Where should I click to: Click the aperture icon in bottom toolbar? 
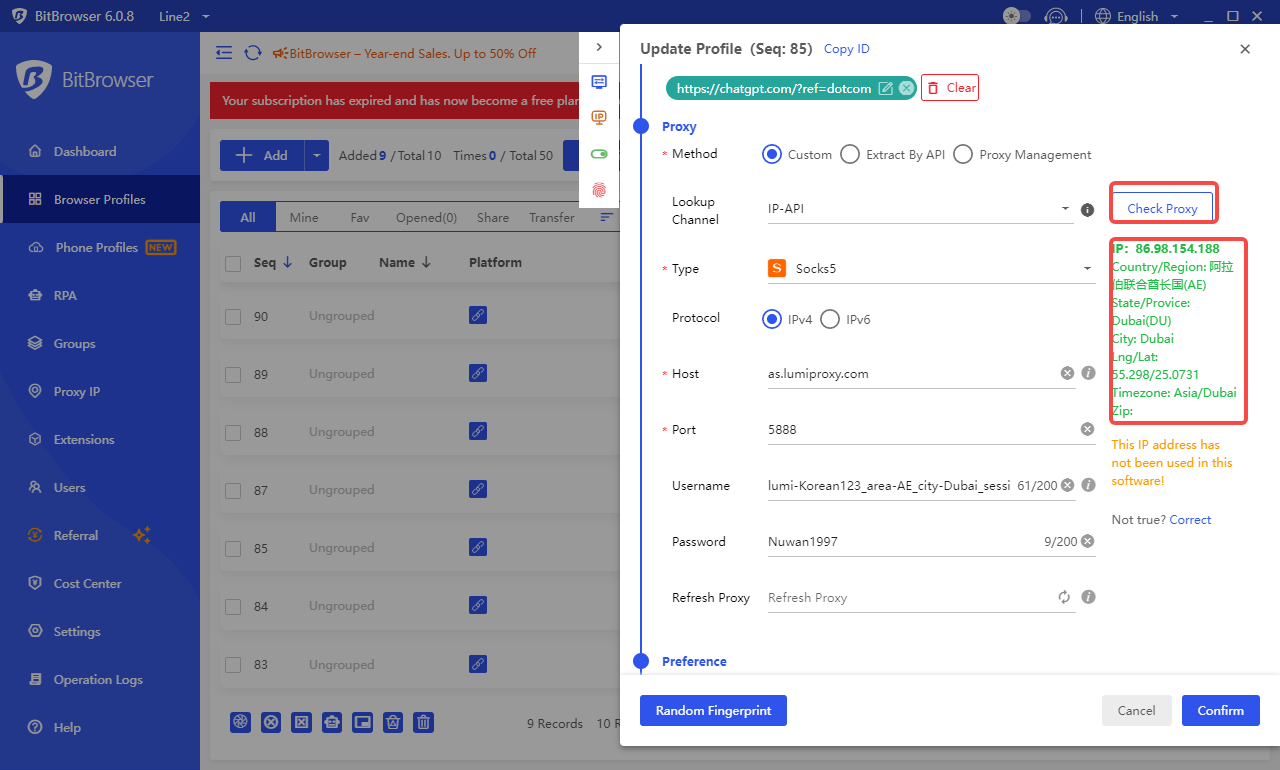tap(240, 722)
